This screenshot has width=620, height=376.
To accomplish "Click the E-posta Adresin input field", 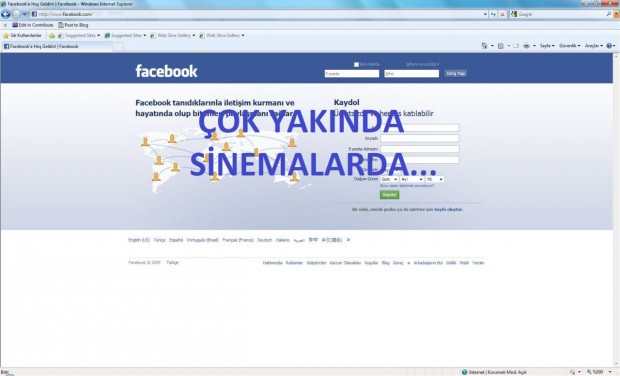I will (x=420, y=149).
